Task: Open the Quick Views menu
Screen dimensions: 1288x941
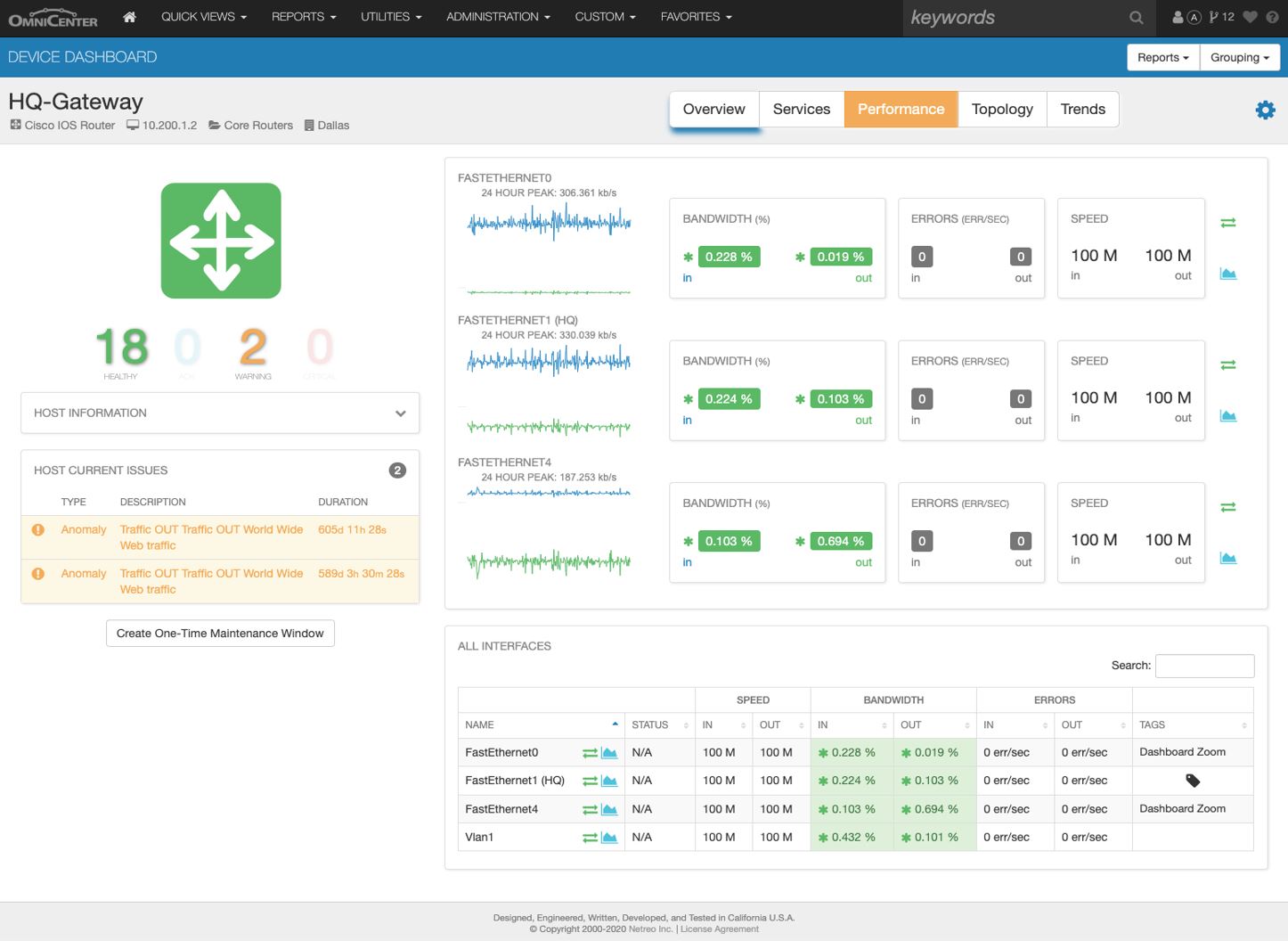Action: click(203, 17)
